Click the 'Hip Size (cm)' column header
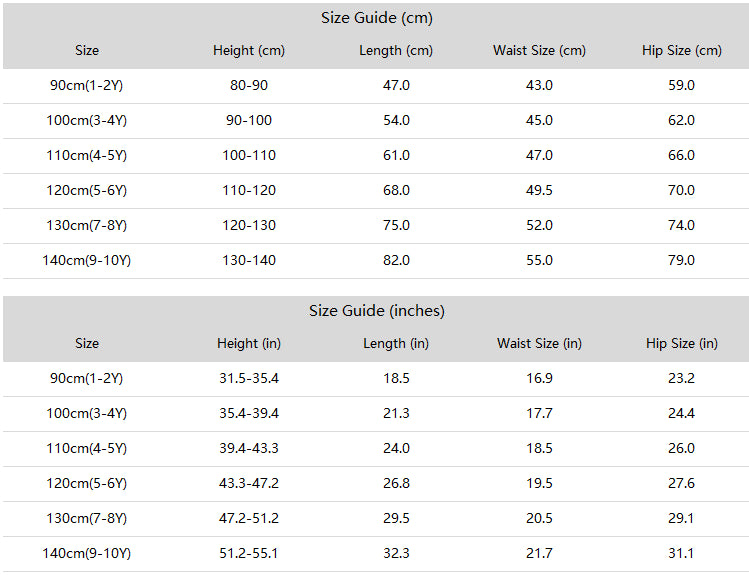 click(681, 51)
